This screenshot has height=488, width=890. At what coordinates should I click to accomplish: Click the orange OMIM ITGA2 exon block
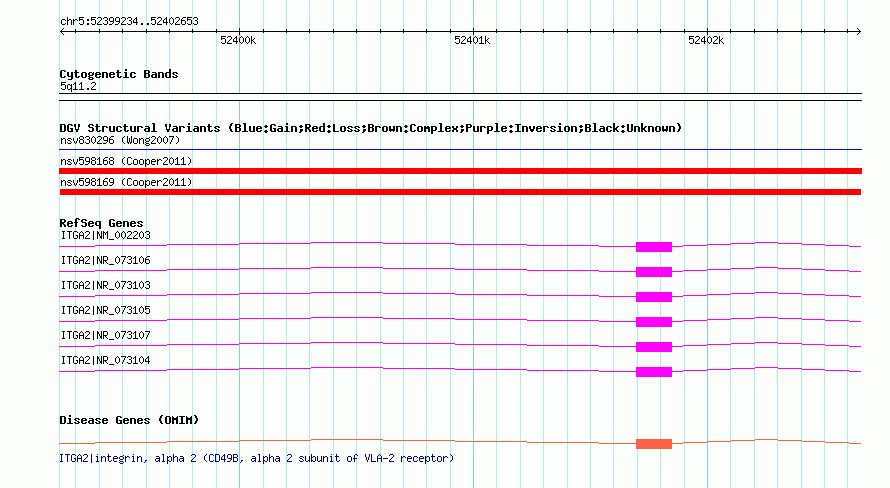click(654, 444)
